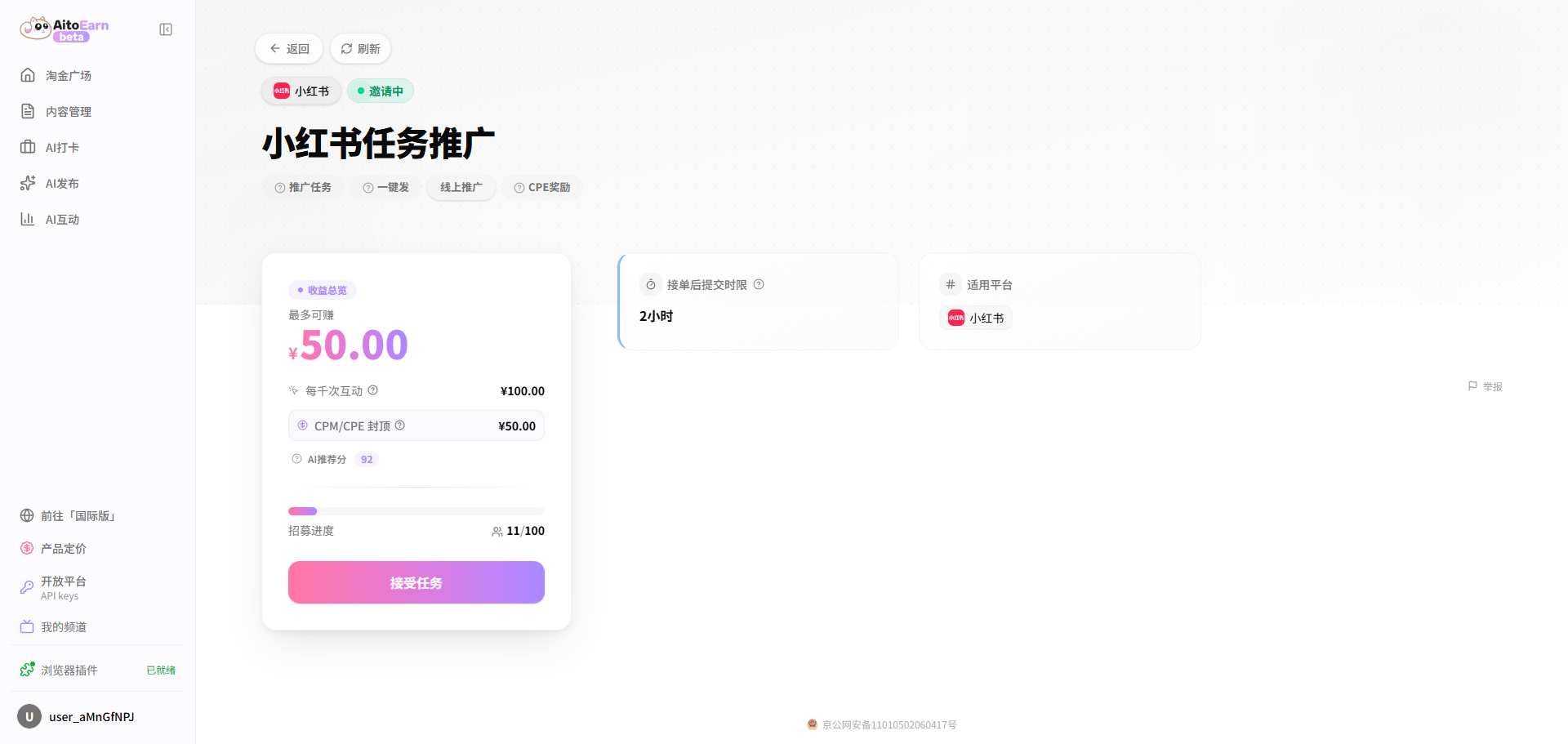Click the help icon next to 每千次互动

[x=372, y=390]
